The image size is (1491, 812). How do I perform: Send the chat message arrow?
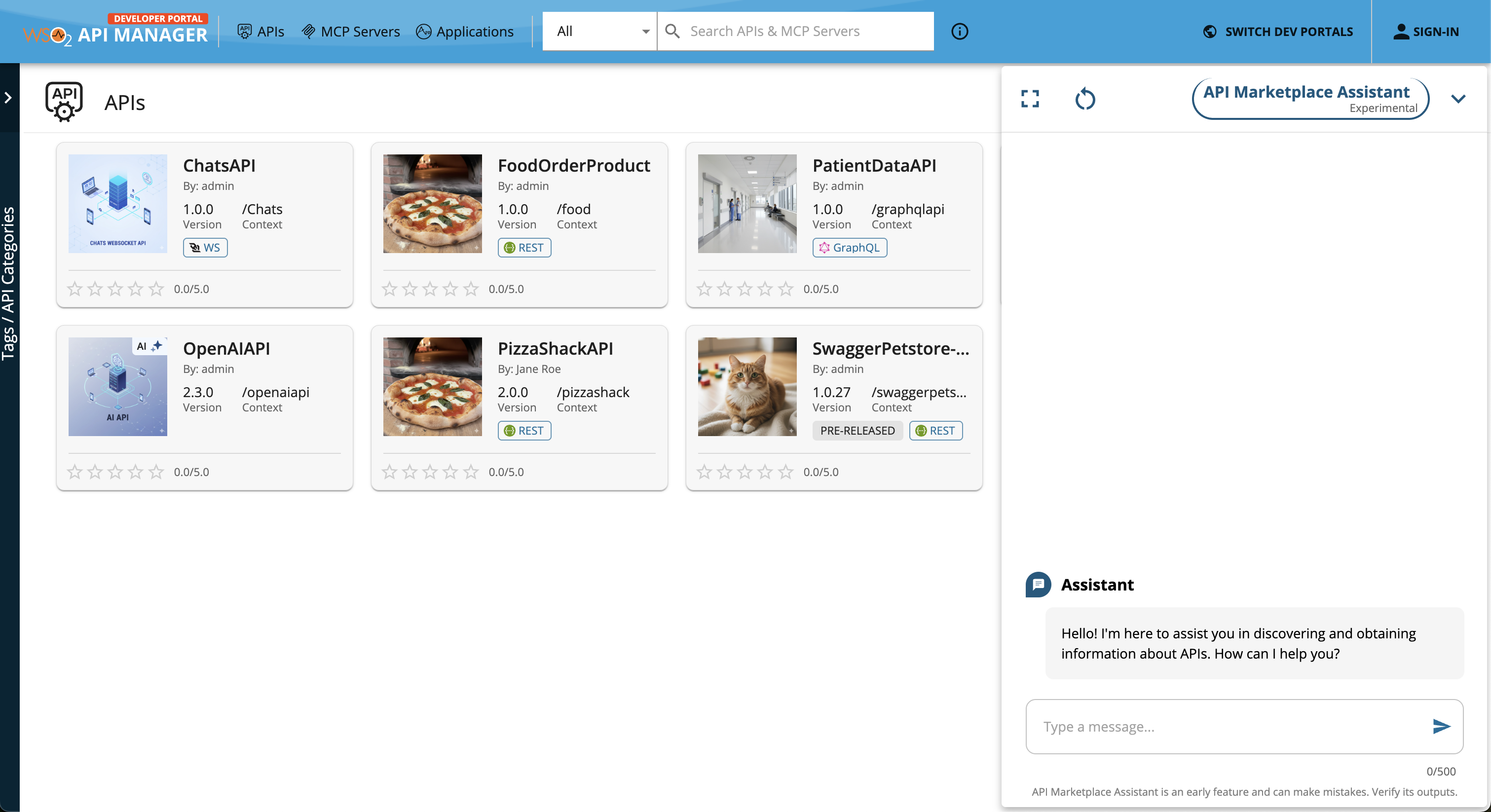(x=1441, y=726)
